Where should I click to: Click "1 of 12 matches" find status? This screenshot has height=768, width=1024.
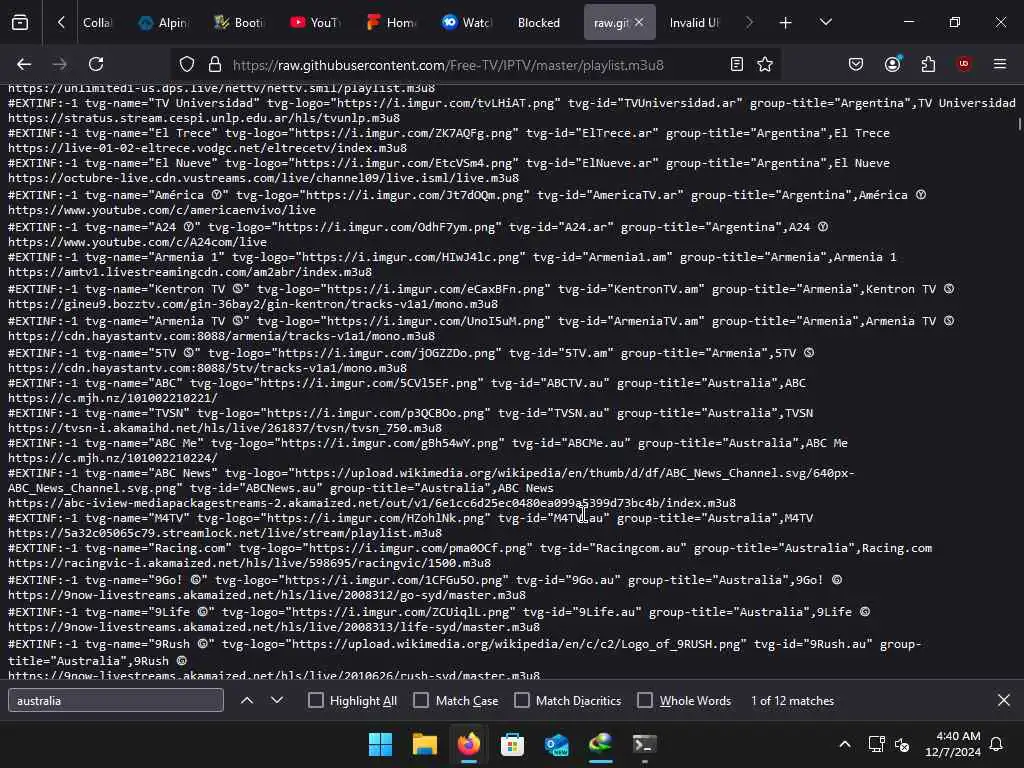(792, 701)
